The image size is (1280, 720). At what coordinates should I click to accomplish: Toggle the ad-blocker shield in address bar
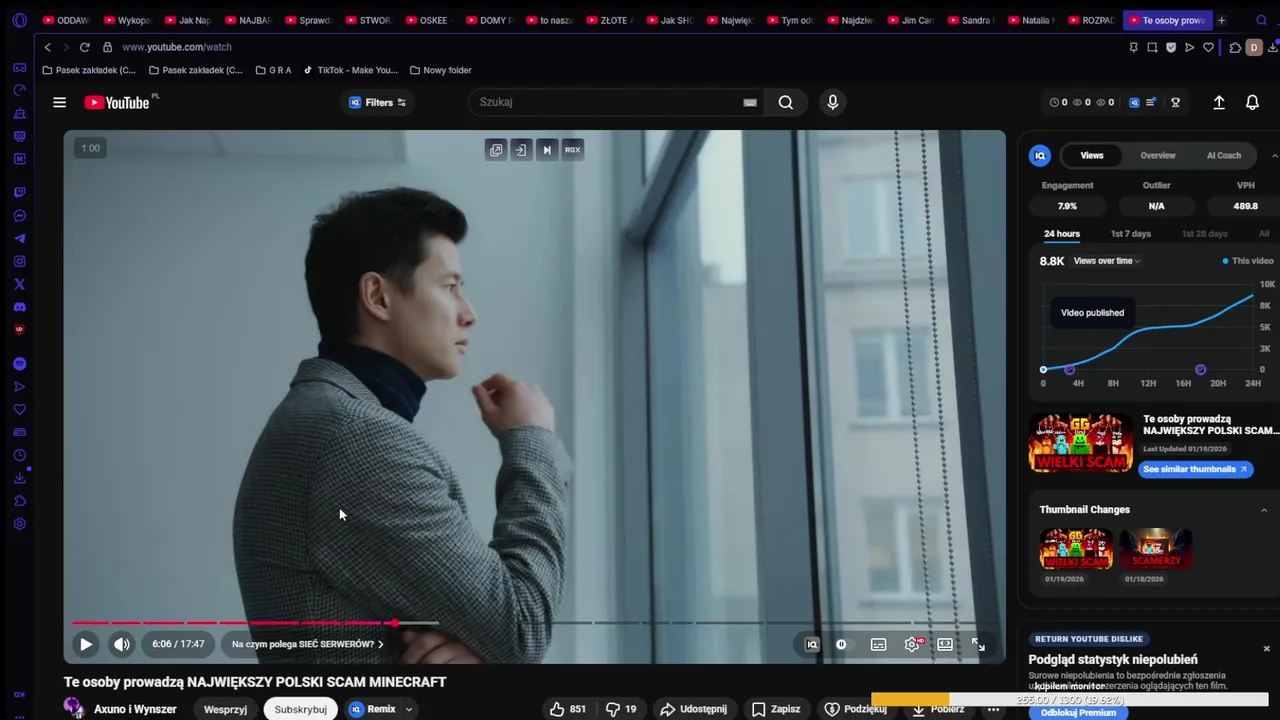click(1171, 47)
